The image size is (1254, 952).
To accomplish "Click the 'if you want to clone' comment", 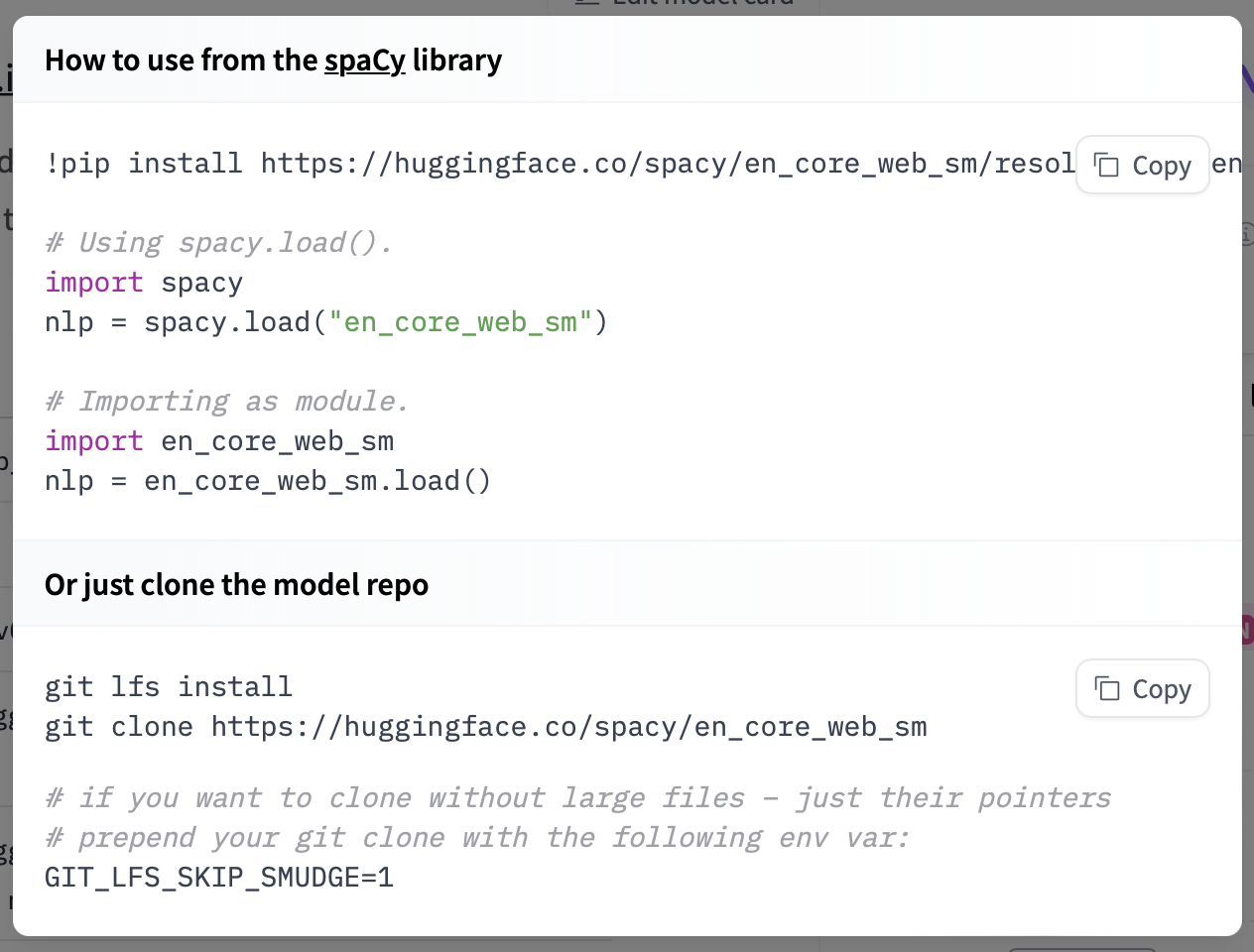I will [577, 798].
